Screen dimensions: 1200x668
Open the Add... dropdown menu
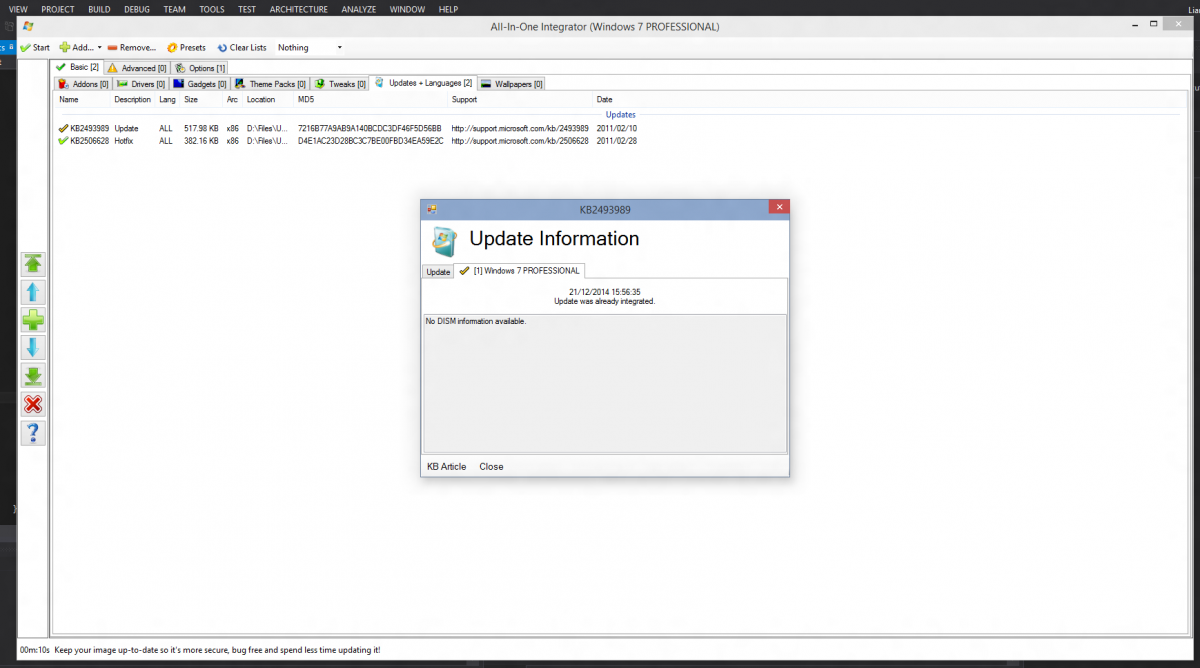[80, 47]
